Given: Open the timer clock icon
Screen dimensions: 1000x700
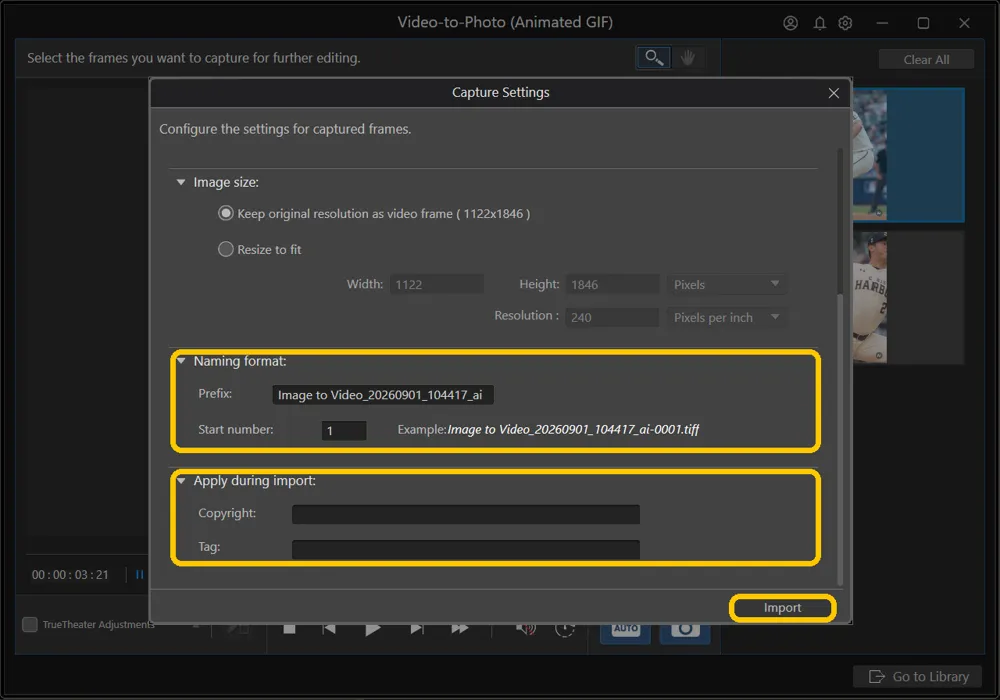Looking at the screenshot, I should (565, 630).
